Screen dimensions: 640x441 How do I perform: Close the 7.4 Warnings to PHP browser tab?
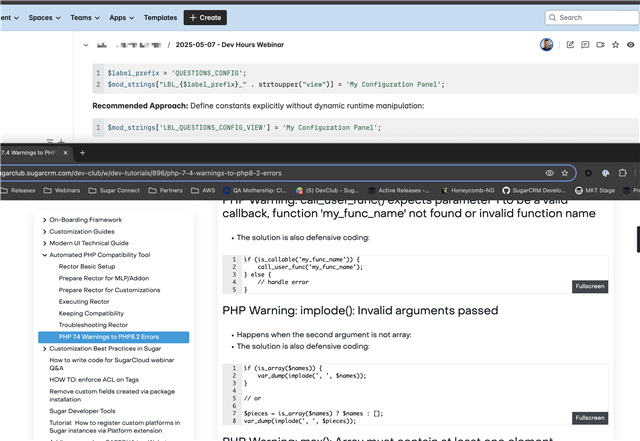point(65,153)
